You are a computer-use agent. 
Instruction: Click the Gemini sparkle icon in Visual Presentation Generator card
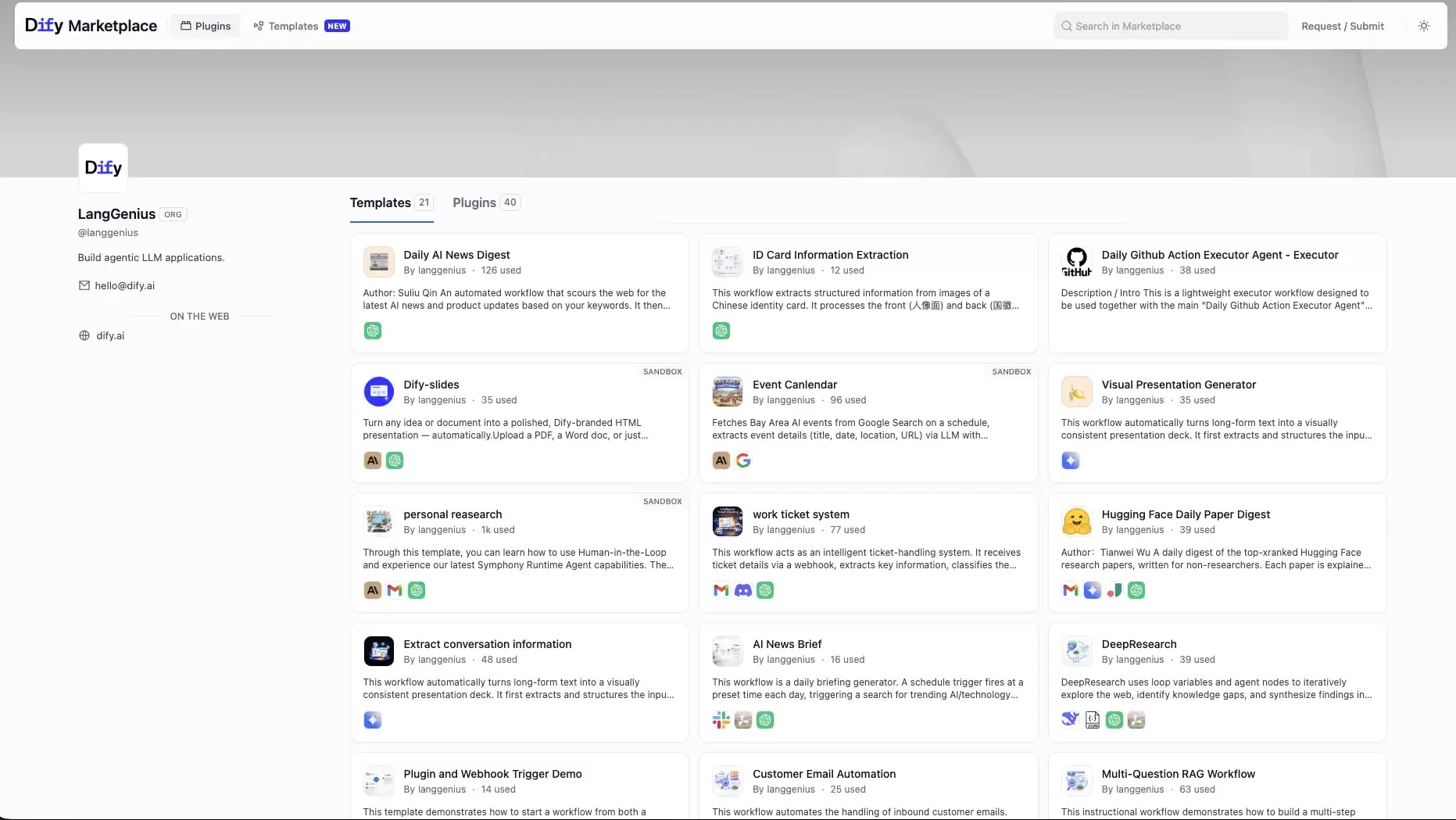pyautogui.click(x=1071, y=460)
